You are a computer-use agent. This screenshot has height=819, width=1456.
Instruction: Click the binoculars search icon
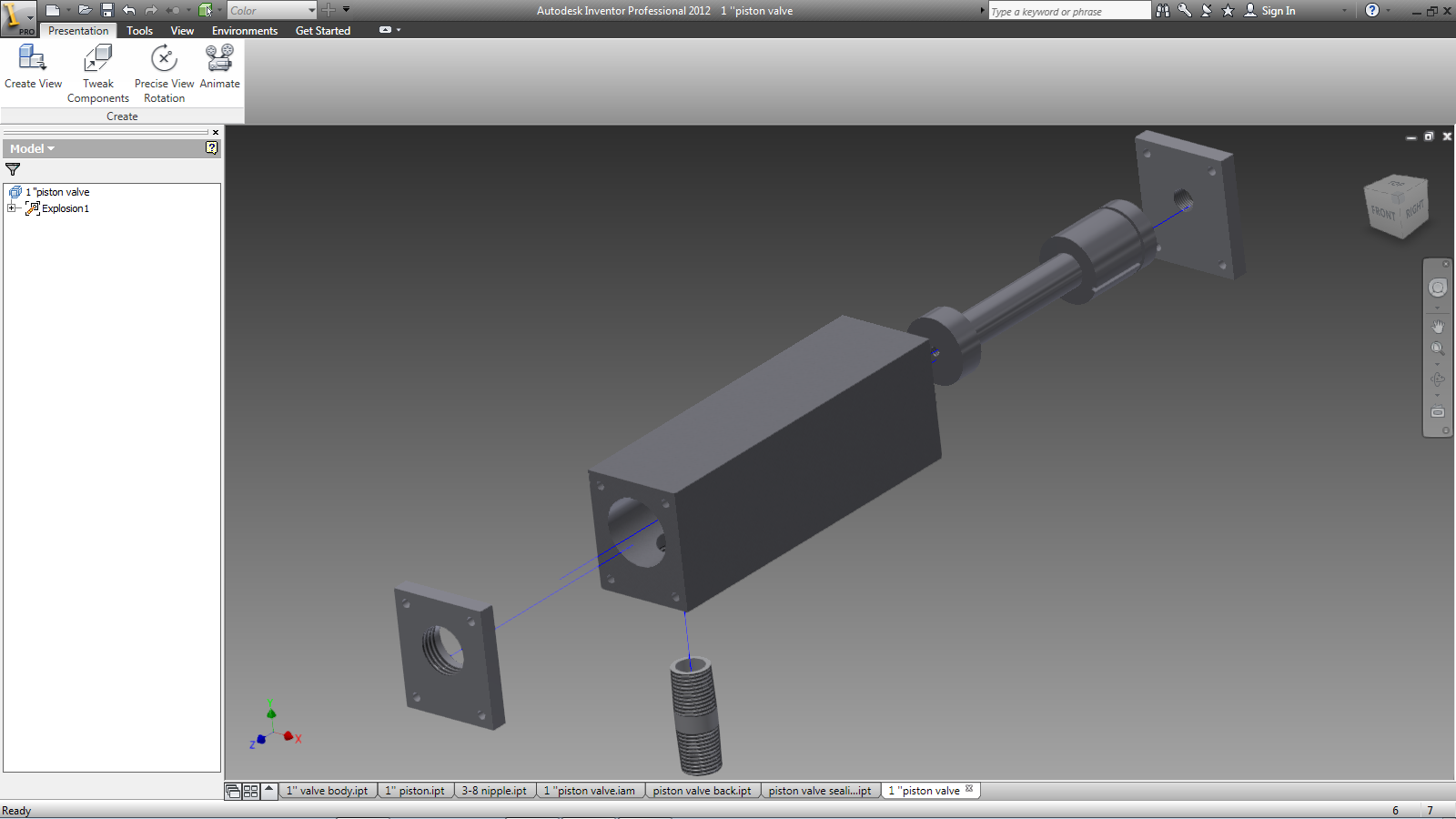pos(1163,10)
